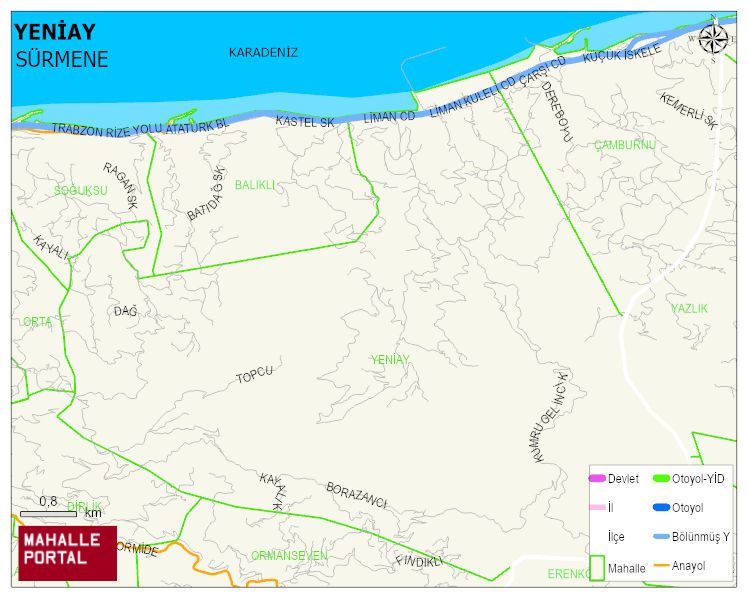Select the SOĞUKSU neighborhood label

click(81, 190)
